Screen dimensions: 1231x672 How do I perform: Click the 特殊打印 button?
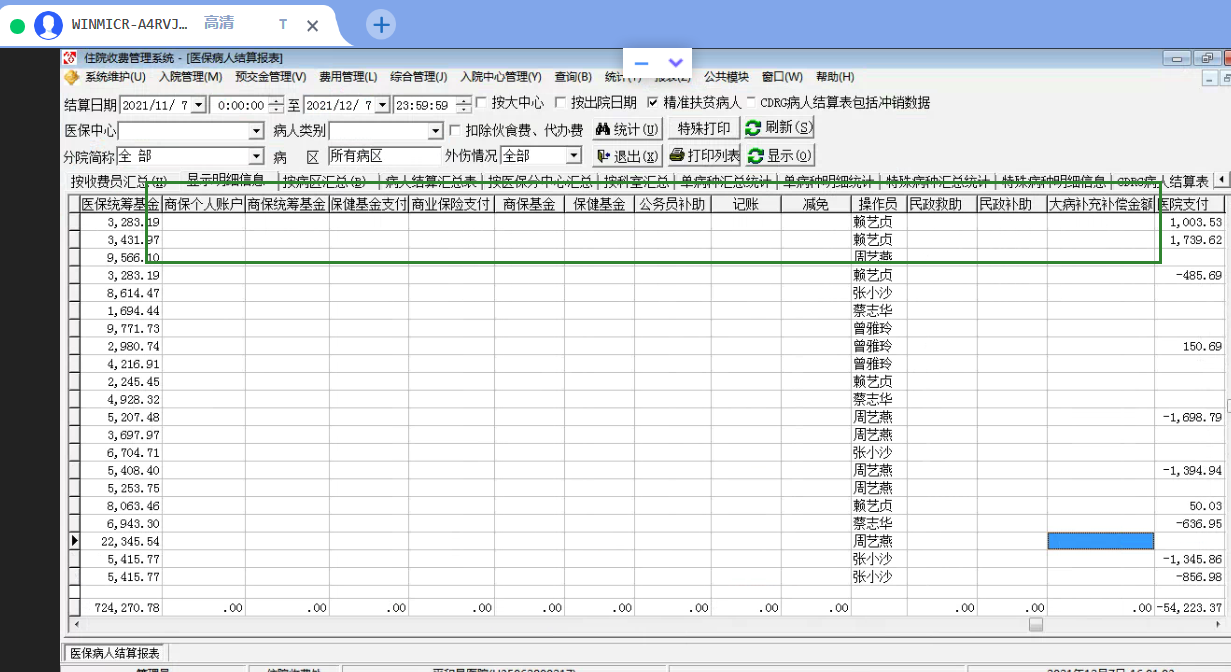[703, 128]
